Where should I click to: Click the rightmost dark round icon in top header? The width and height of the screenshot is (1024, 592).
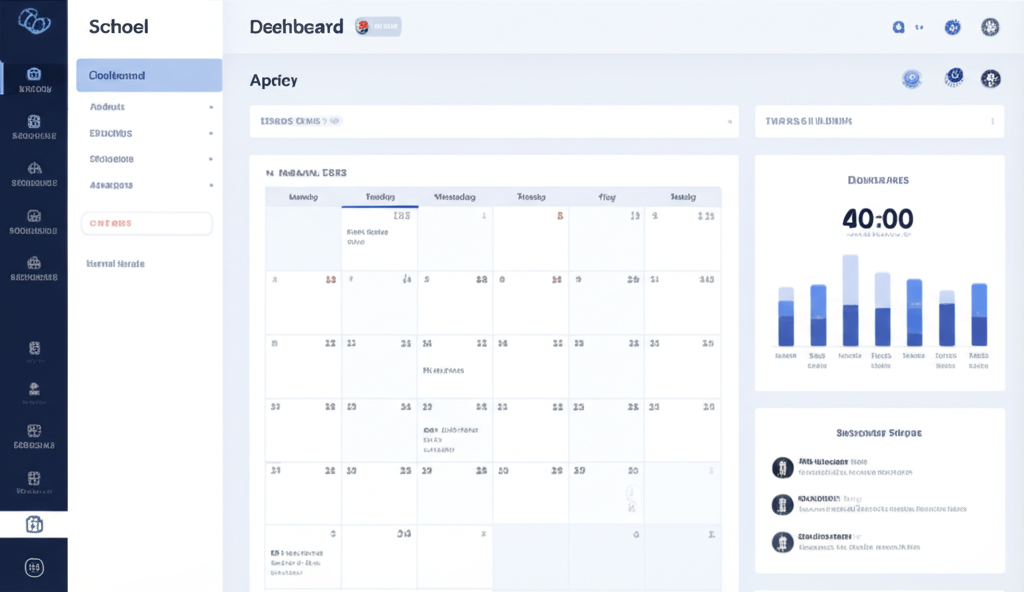pyautogui.click(x=990, y=28)
